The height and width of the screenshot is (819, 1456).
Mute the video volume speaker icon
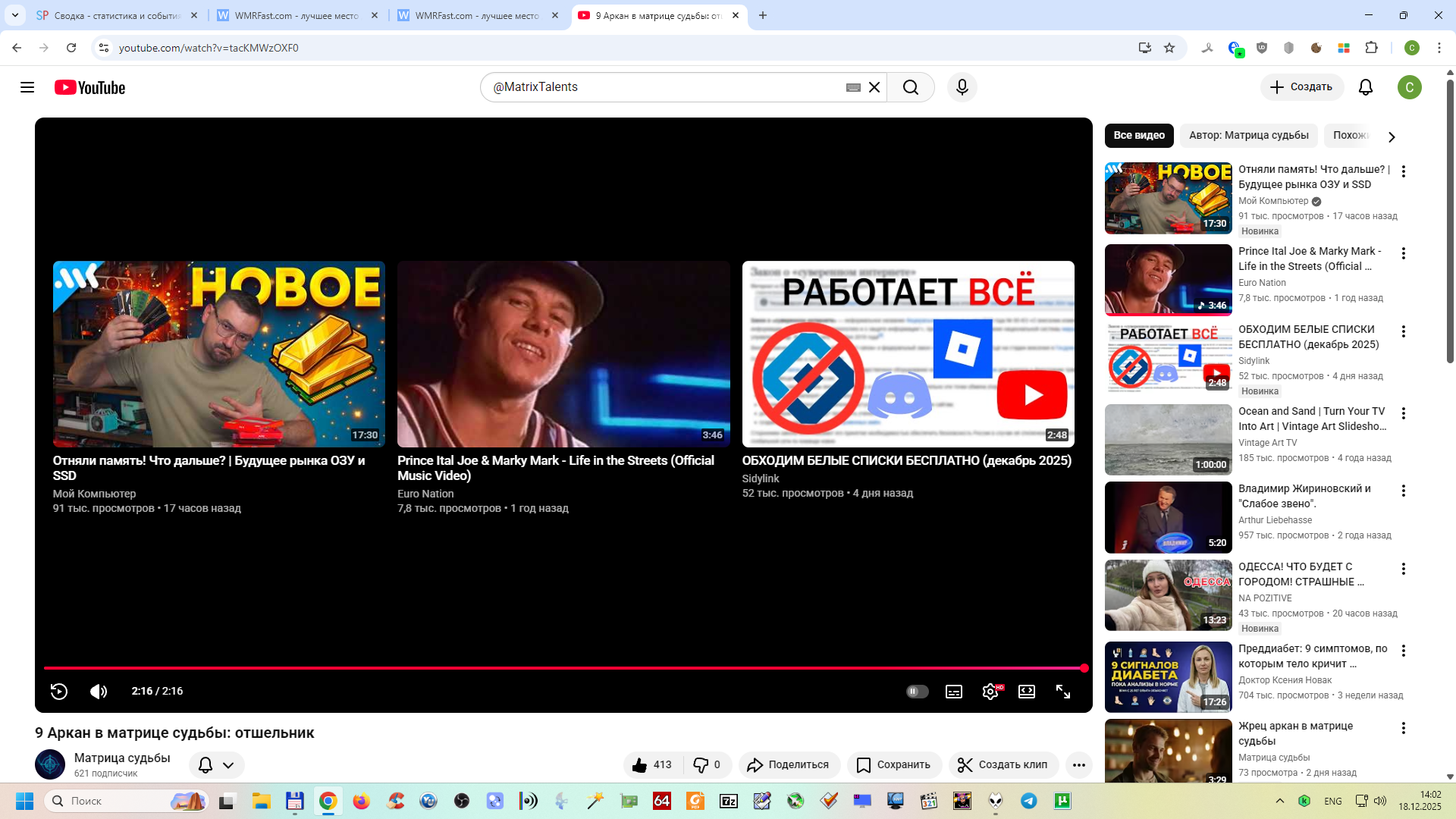click(x=99, y=691)
